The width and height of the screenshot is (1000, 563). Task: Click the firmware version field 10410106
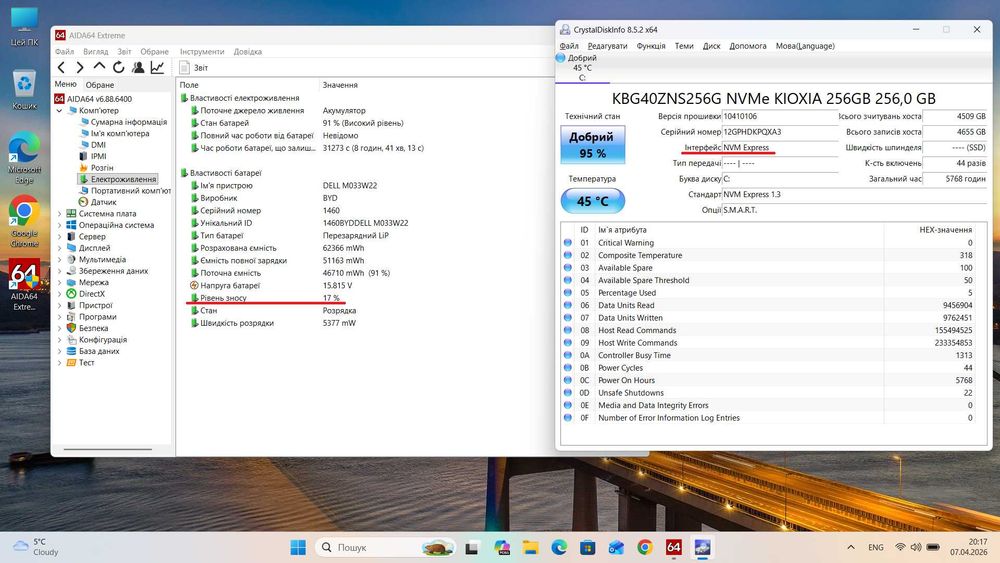(x=779, y=116)
